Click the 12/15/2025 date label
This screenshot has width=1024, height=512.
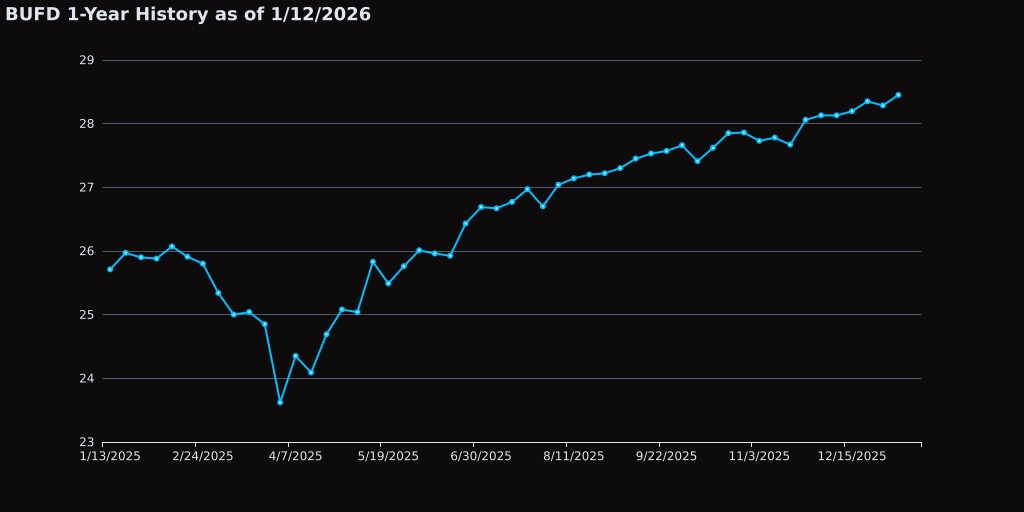[852, 456]
